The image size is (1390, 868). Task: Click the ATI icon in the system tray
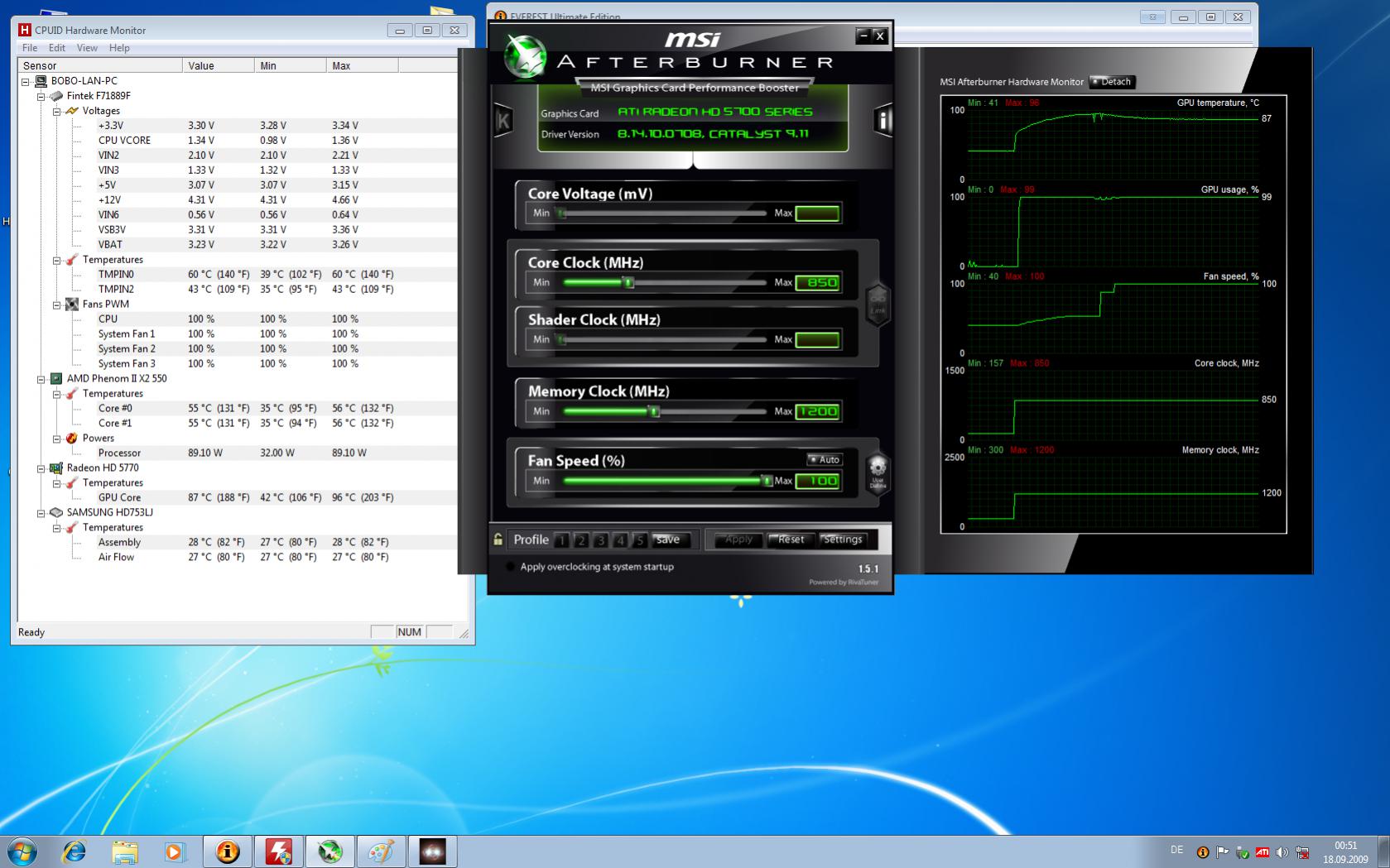pyautogui.click(x=1263, y=852)
